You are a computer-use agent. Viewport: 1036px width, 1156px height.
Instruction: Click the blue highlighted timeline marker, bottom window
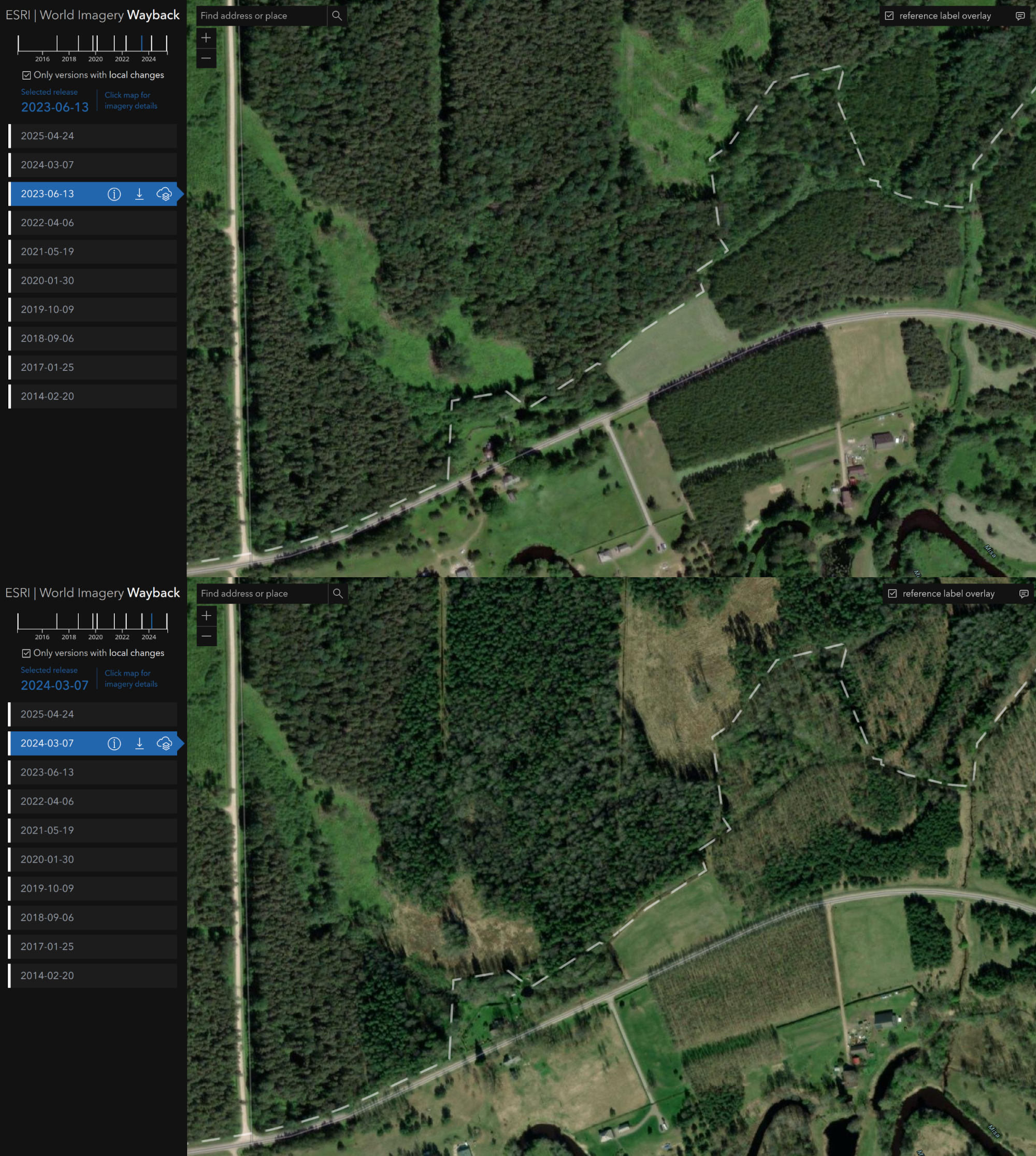(152, 621)
